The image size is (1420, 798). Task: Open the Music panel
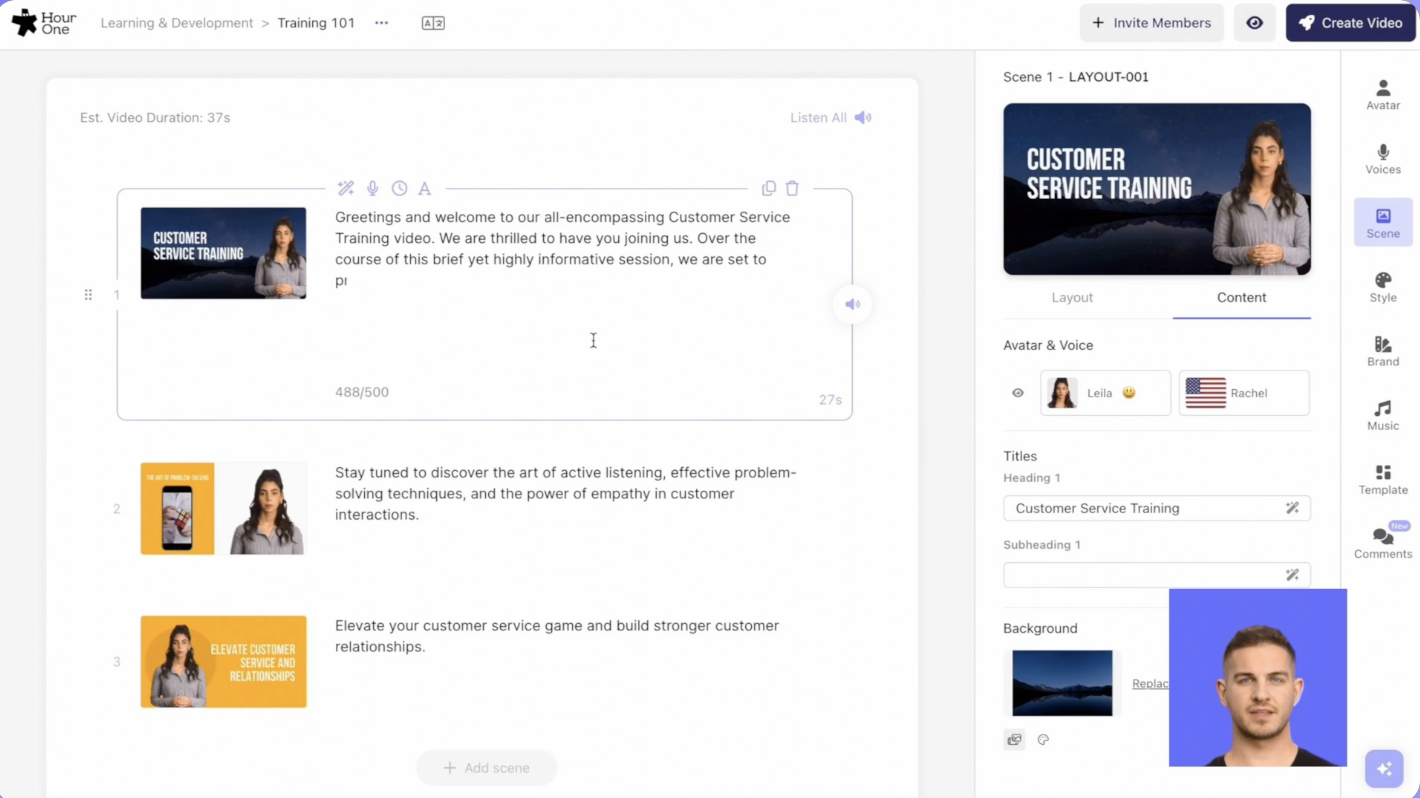click(1383, 415)
